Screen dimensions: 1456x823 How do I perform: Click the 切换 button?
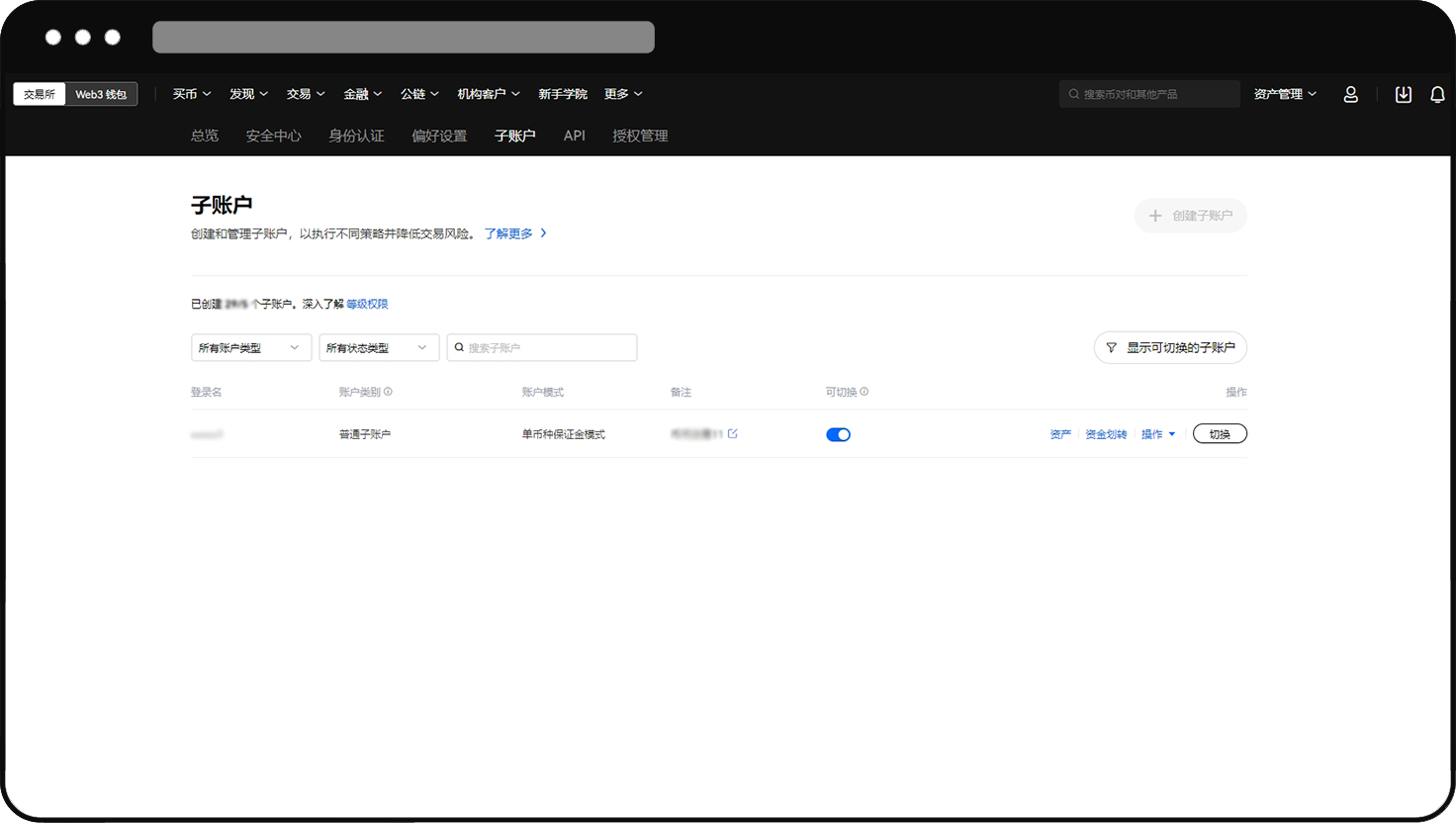[x=1220, y=434]
